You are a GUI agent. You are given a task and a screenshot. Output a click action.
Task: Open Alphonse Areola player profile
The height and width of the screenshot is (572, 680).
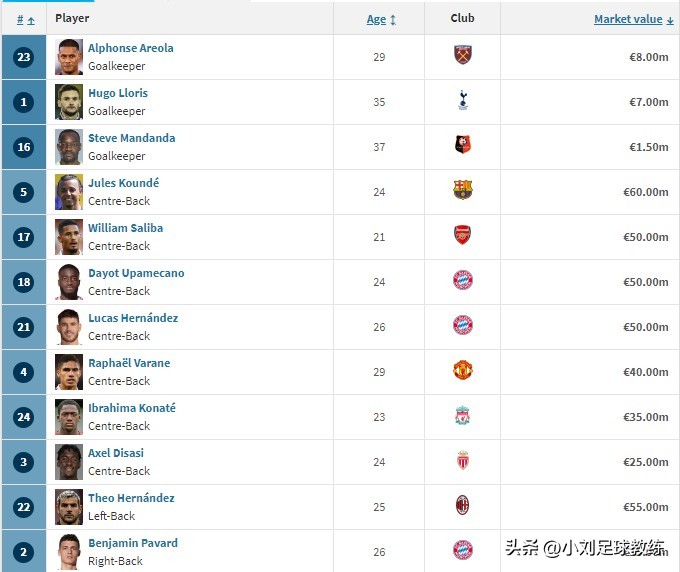pos(130,48)
